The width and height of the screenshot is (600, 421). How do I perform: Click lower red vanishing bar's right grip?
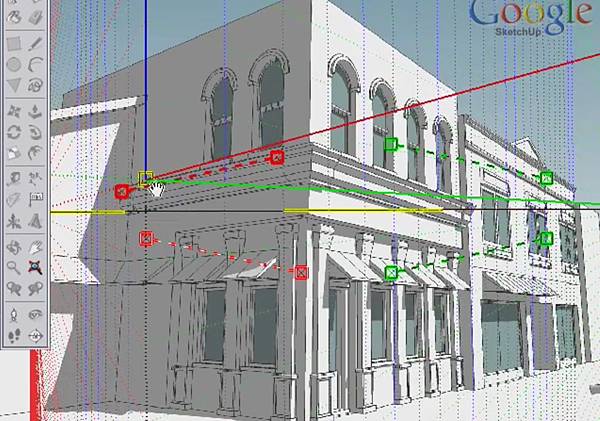[302, 273]
